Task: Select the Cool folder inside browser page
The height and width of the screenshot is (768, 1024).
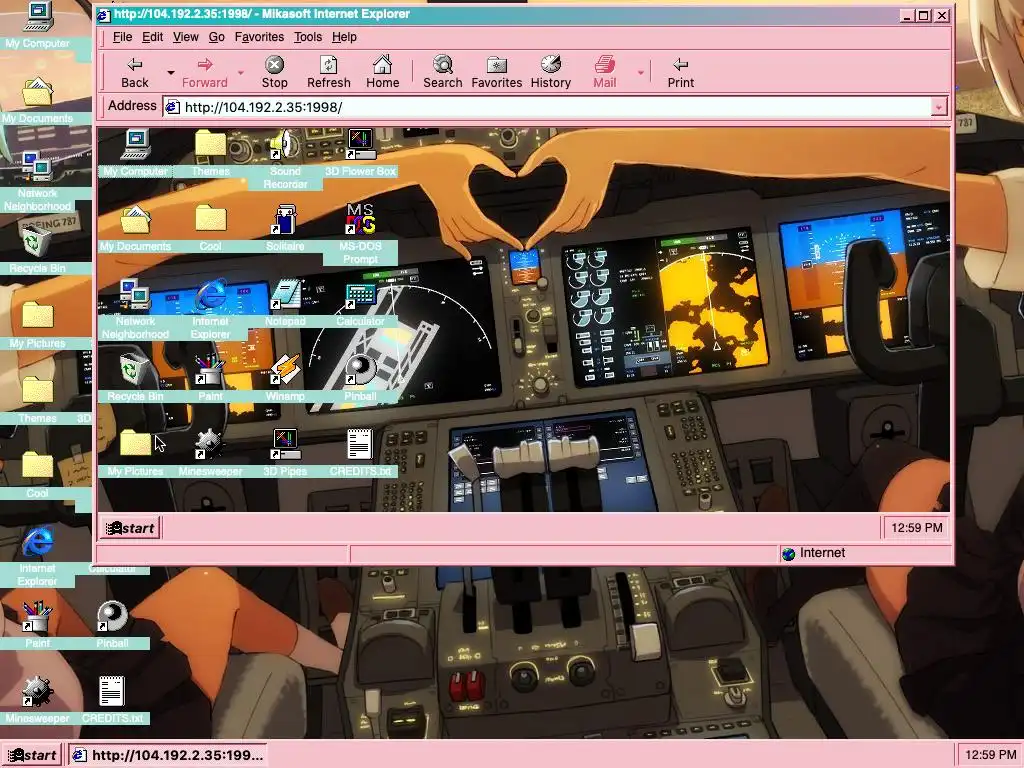Action: pyautogui.click(x=210, y=228)
